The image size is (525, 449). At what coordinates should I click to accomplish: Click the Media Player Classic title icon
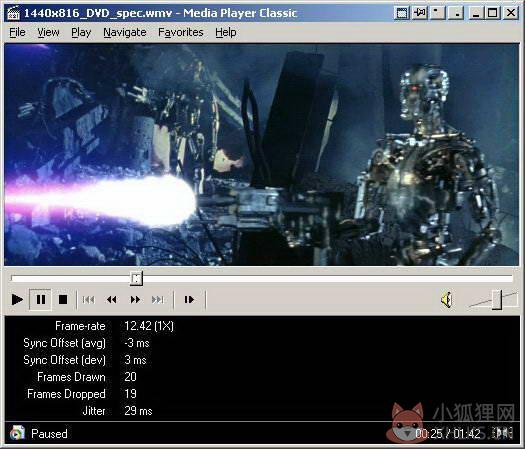point(14,13)
